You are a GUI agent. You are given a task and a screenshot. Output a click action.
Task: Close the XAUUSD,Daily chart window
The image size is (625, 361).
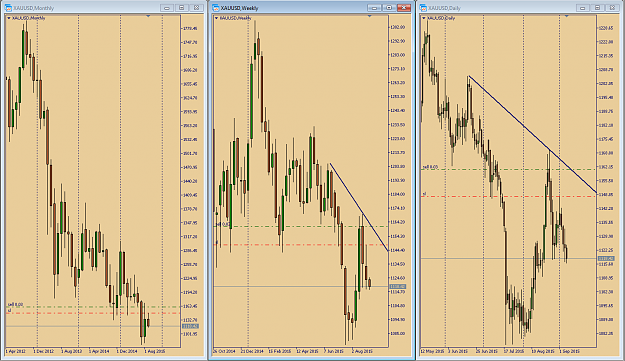tap(612, 8)
